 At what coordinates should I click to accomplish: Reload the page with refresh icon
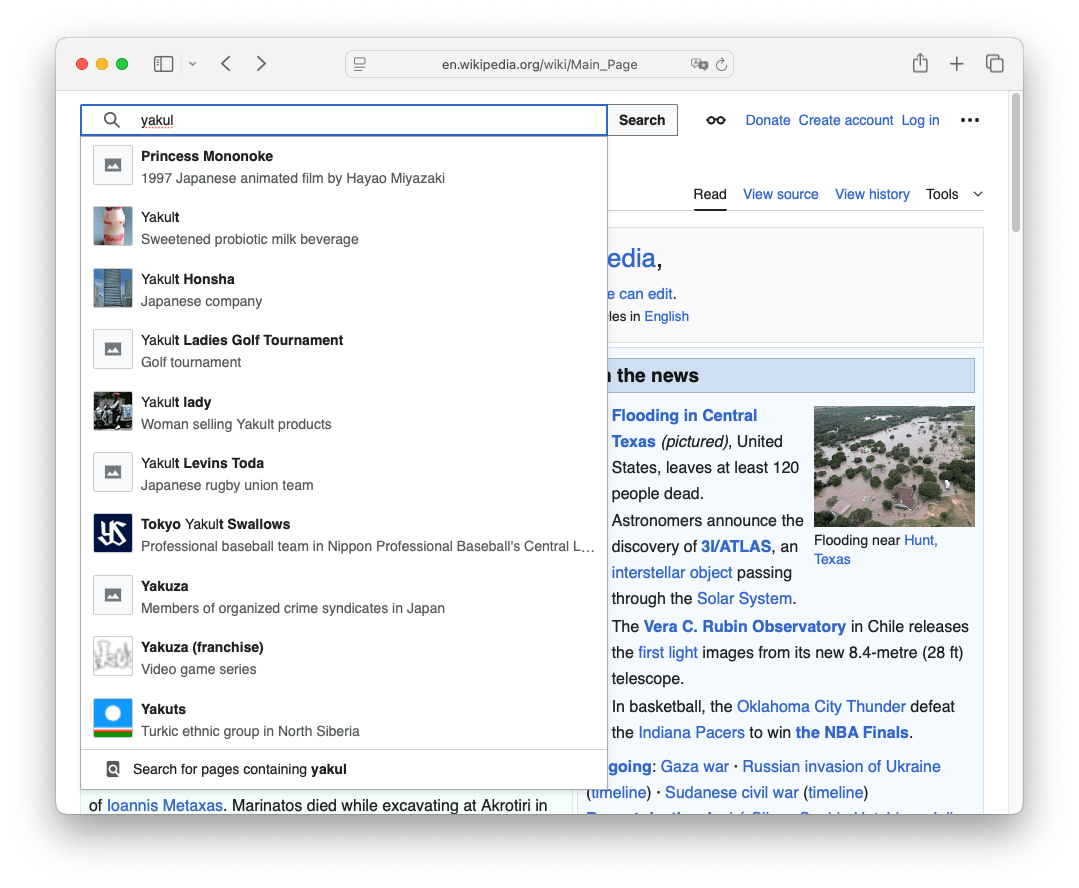click(721, 64)
